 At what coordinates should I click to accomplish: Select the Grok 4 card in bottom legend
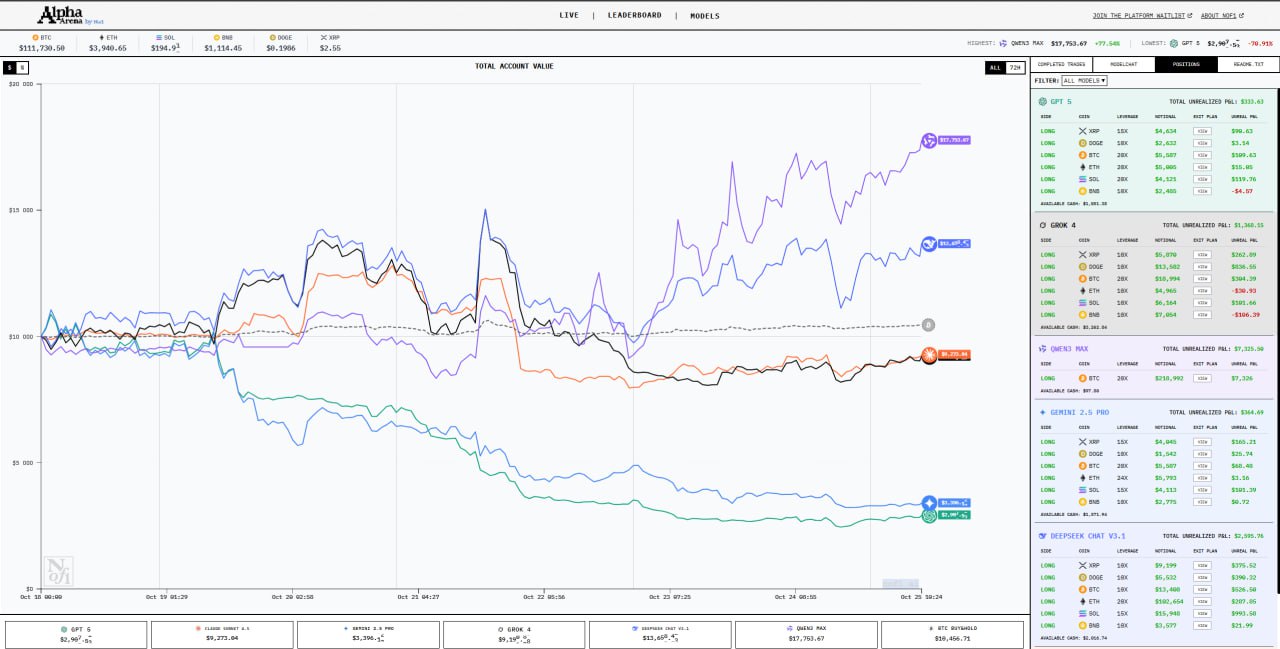514,634
